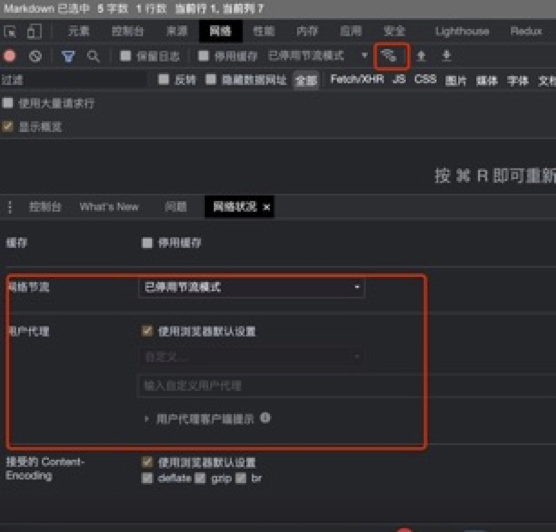Enable 使用大量请求行 checkbox
The height and width of the screenshot is (532, 556).
(8, 103)
